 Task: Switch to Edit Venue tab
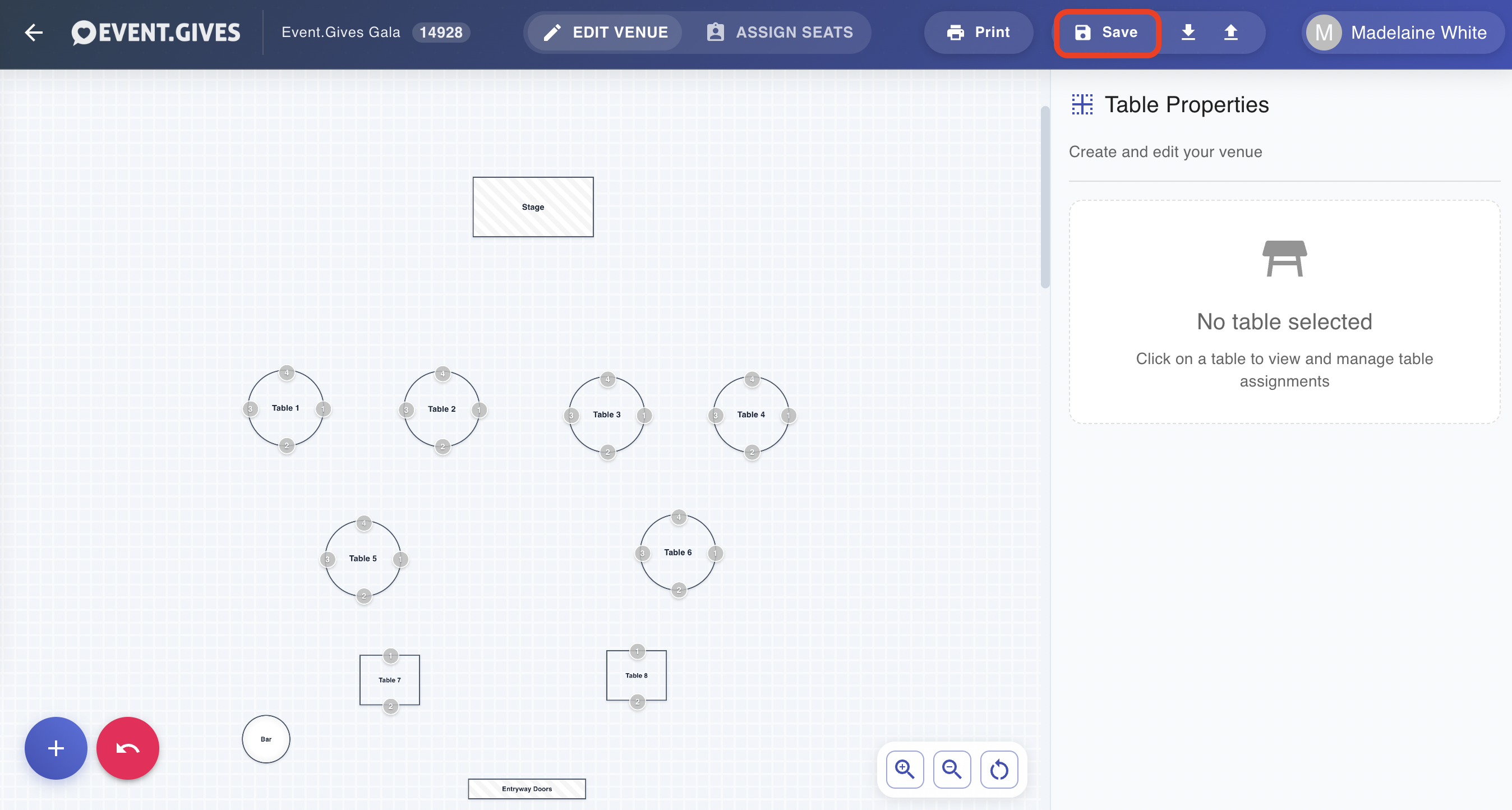[605, 33]
